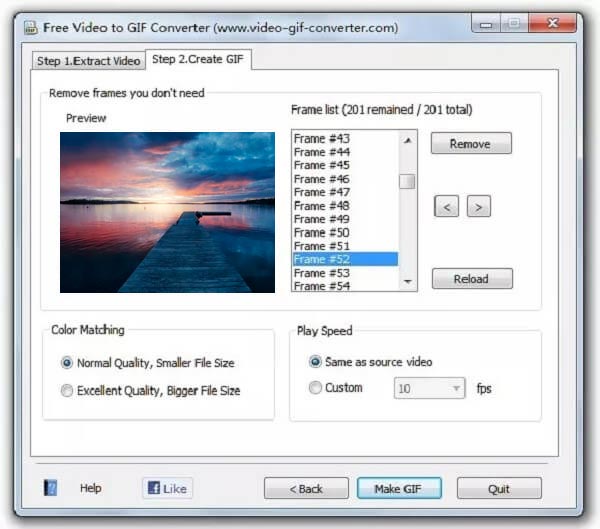
Task: Select Frame #50 in the list
Action: point(345,232)
